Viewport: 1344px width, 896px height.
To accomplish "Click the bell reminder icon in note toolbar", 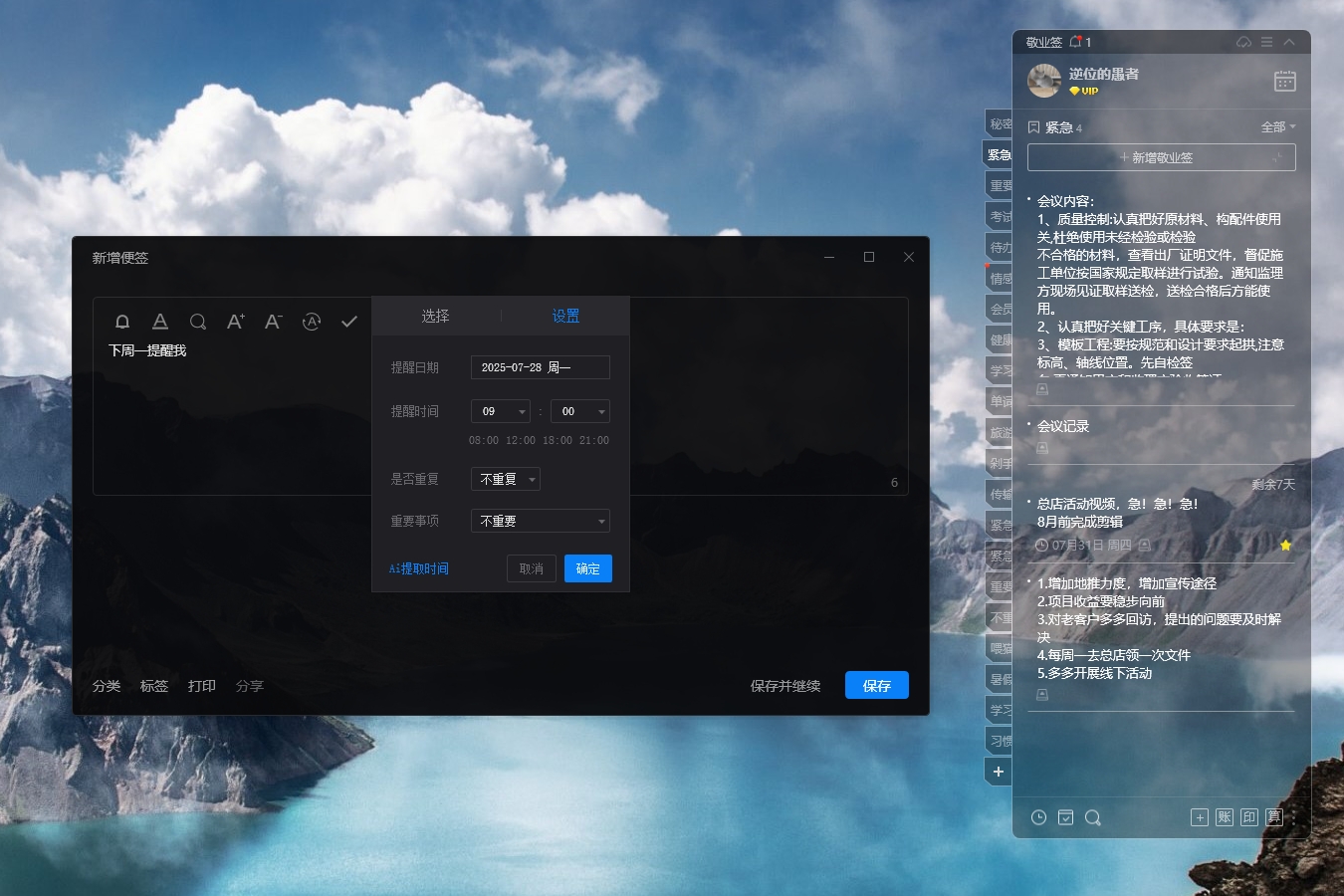I will [122, 322].
